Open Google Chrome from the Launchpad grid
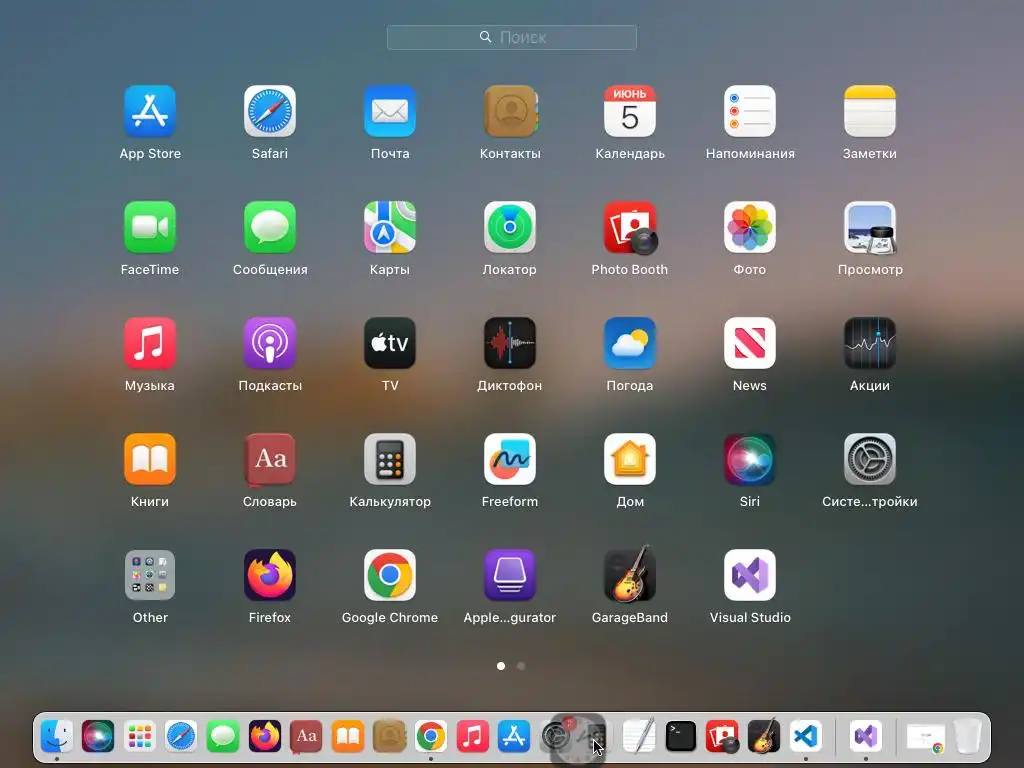This screenshot has height=768, width=1024. [390, 575]
